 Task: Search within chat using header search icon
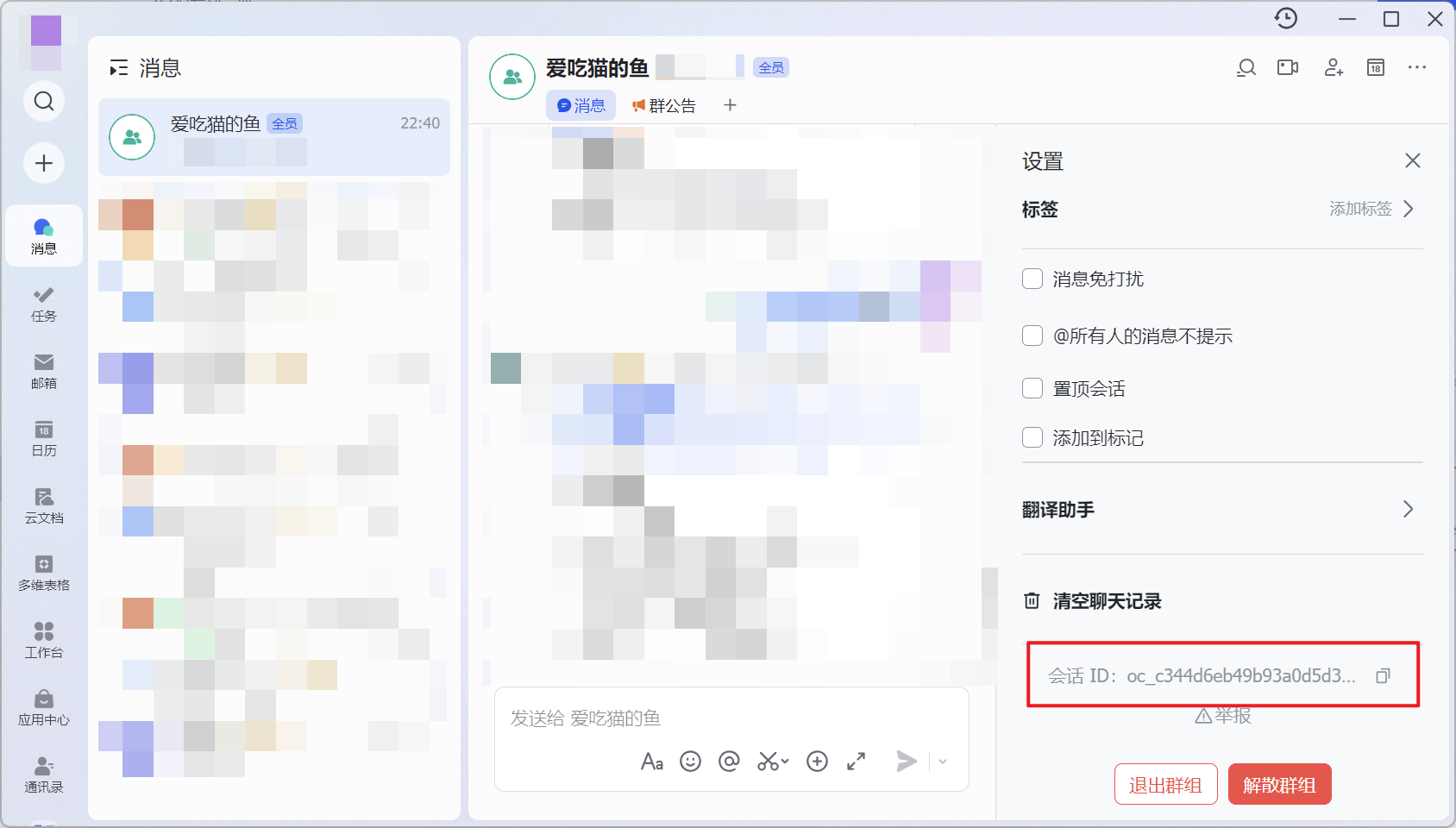pyautogui.click(x=1246, y=67)
